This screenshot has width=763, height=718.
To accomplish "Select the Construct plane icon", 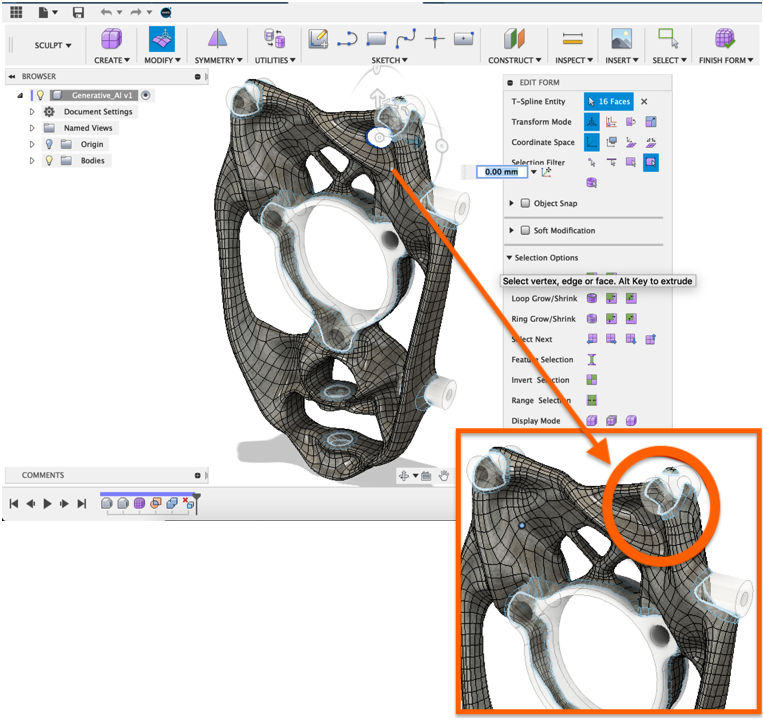I will click(514, 39).
